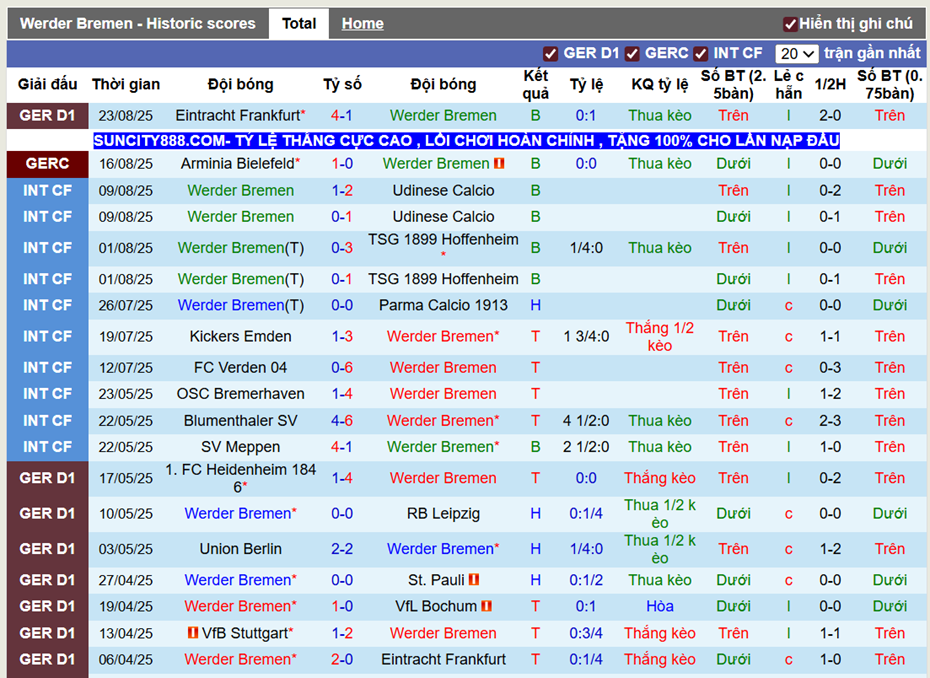Viewport: 930px width, 678px height.
Task: Click the KQ tỷ lệ column header
Action: coord(660,84)
